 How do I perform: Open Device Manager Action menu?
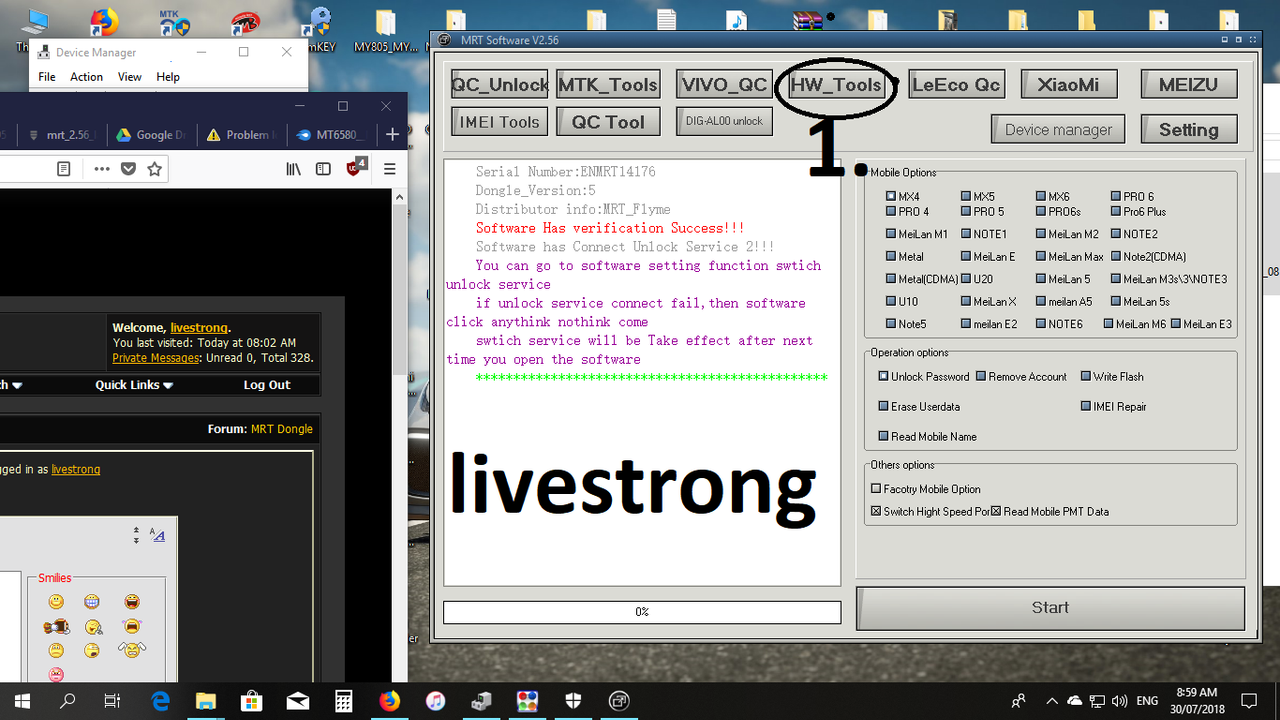[x=86, y=77]
